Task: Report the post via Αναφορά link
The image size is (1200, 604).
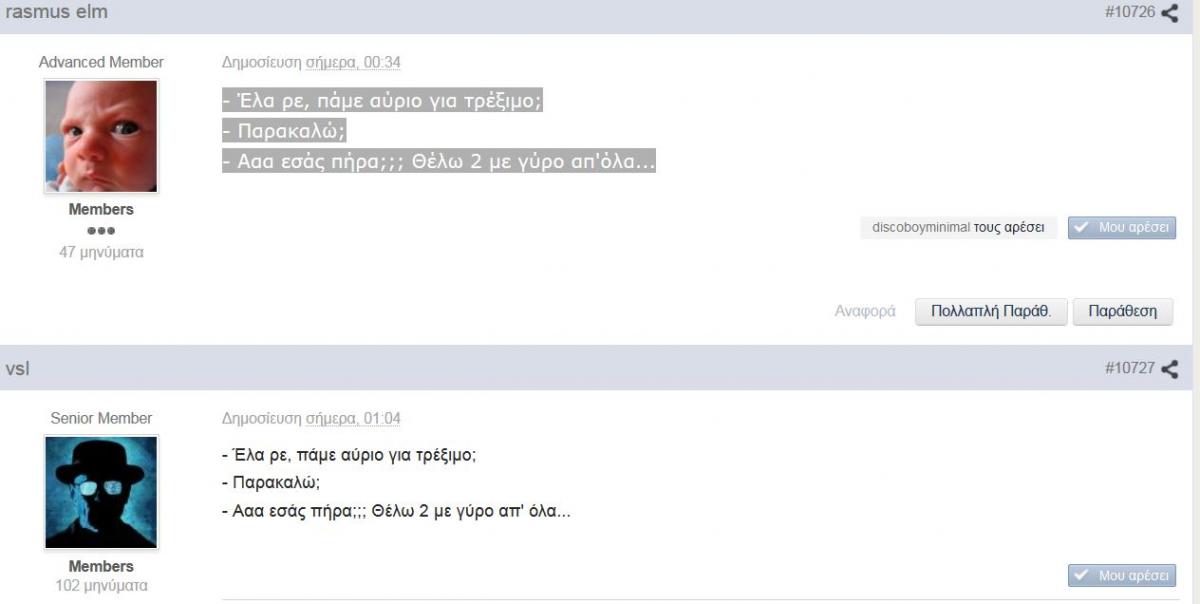Action: 865,311
